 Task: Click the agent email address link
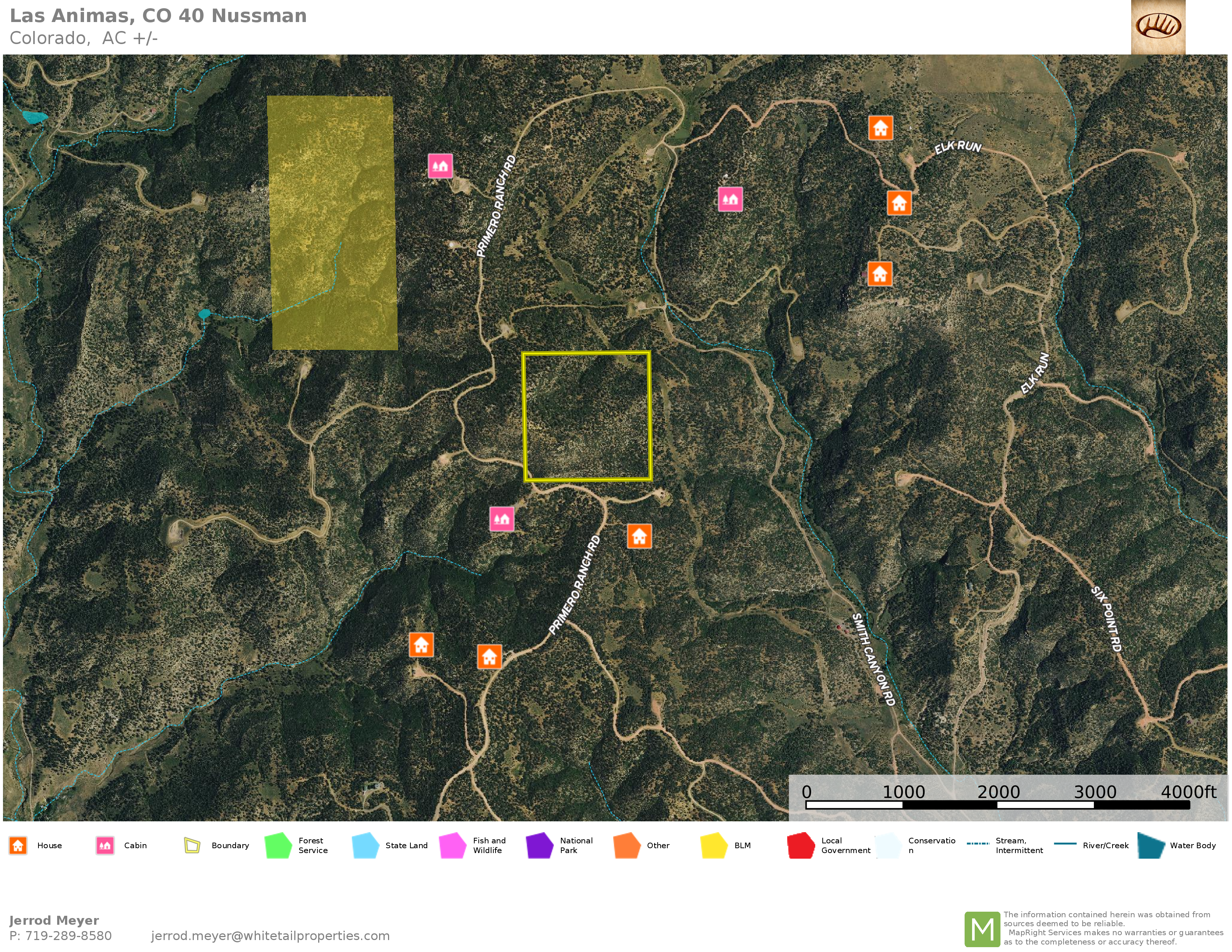[x=270, y=936]
